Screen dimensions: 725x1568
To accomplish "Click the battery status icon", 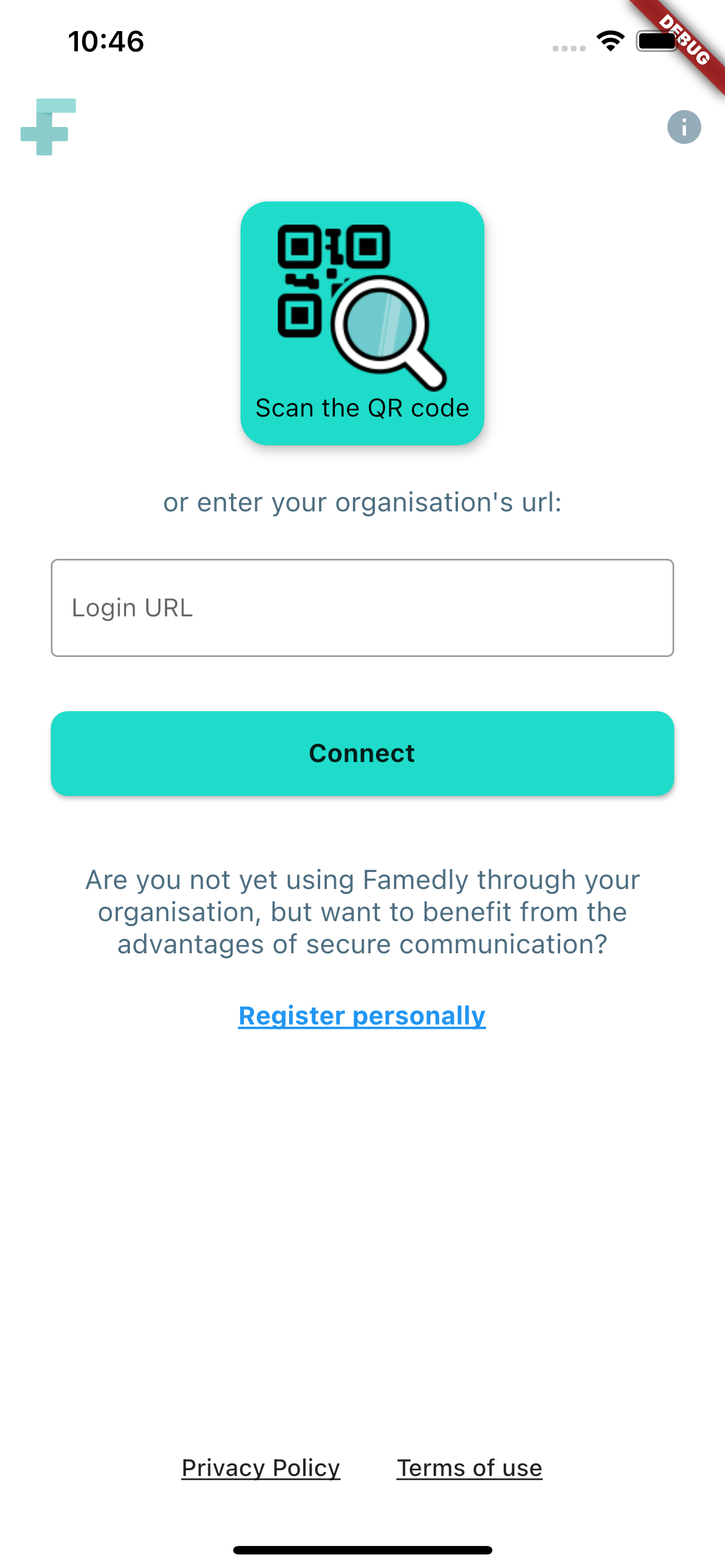I will click(656, 41).
